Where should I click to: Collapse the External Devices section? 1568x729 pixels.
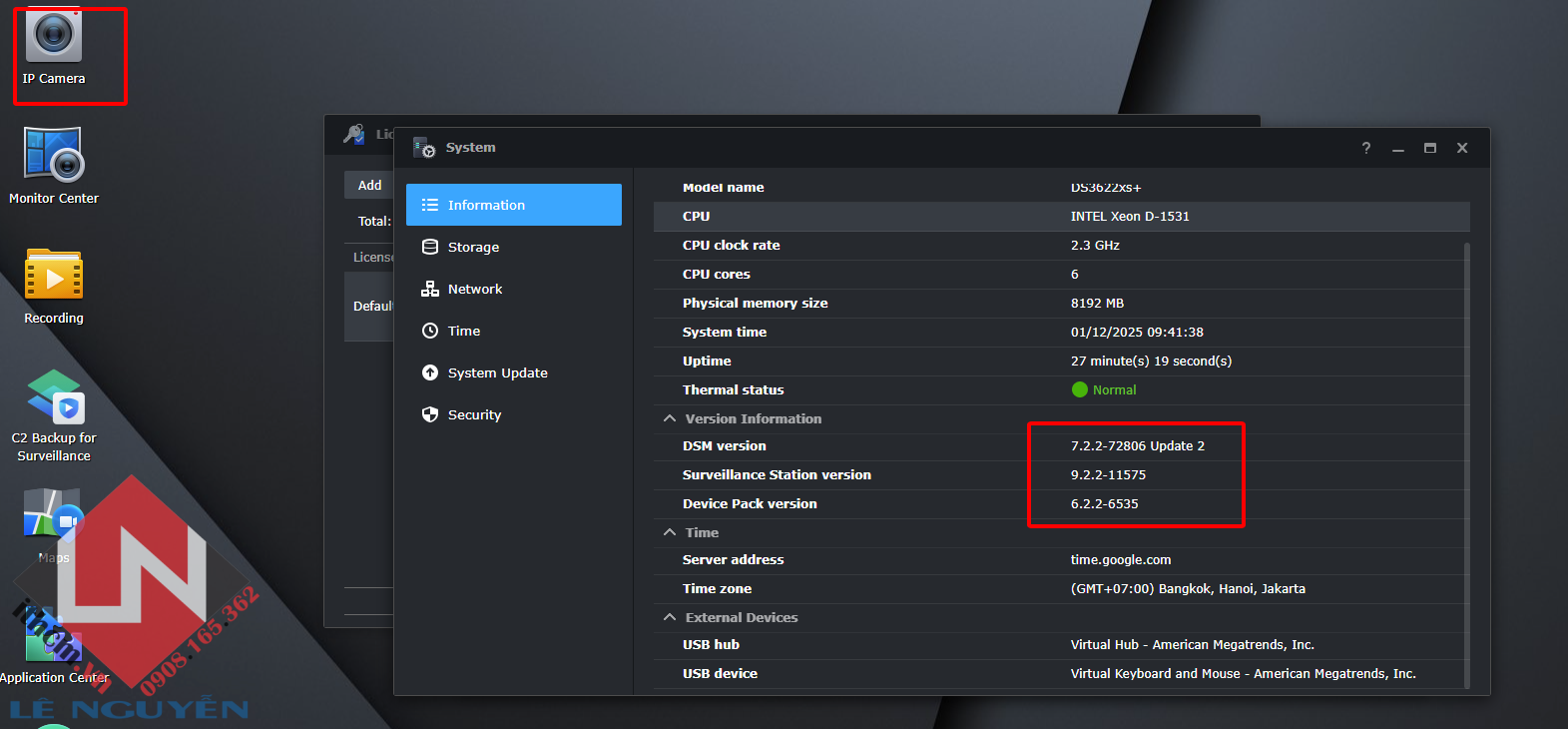[x=670, y=617]
